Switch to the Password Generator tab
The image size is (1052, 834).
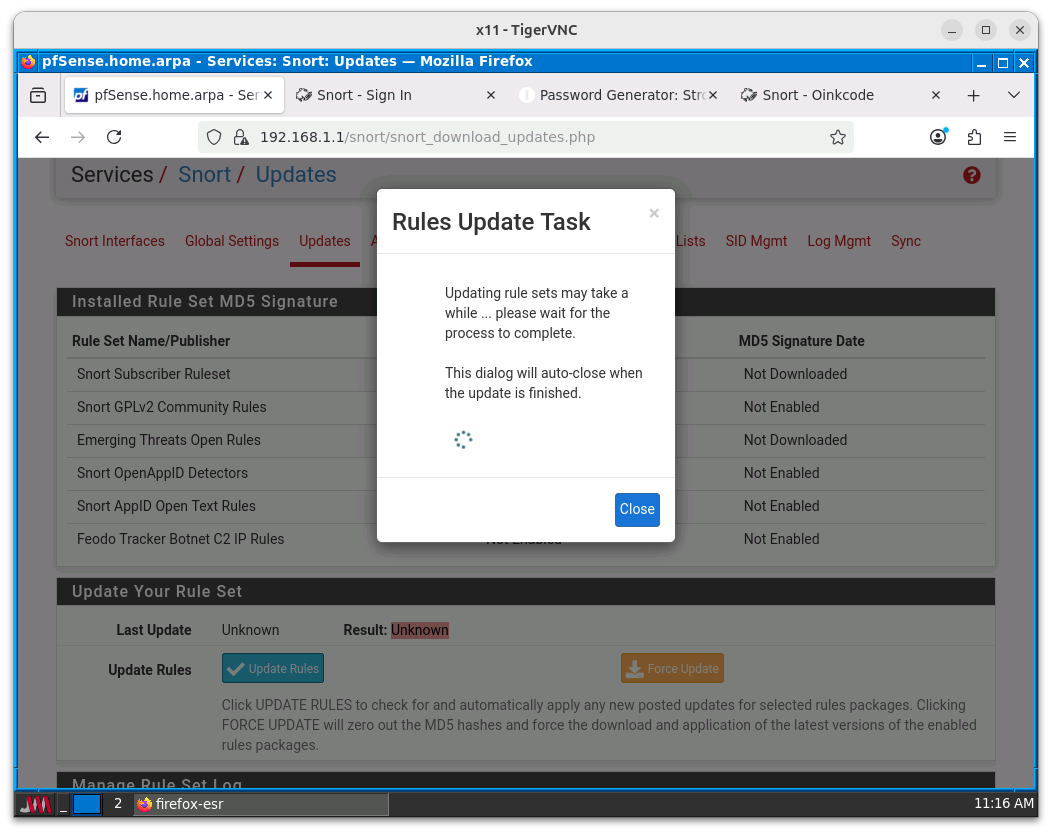point(620,95)
